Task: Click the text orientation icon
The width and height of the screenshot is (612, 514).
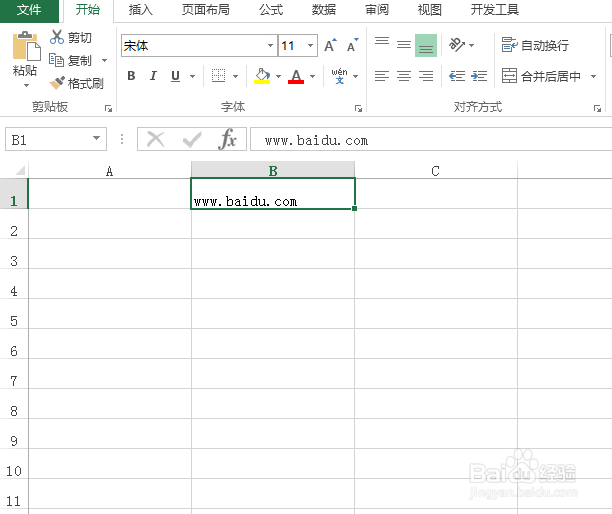Action: 457,45
